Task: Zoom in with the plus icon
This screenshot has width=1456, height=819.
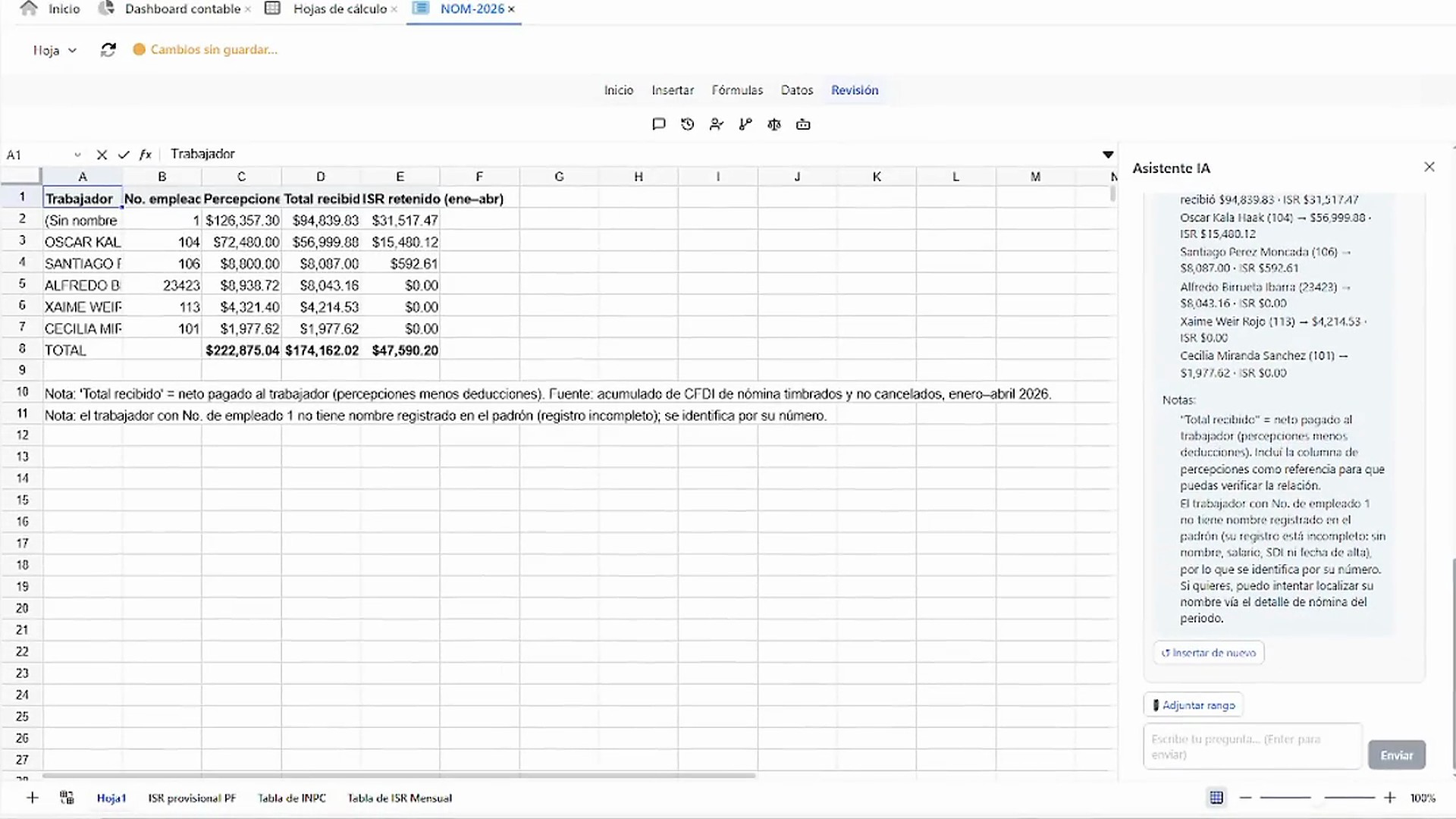Action: [x=1389, y=798]
